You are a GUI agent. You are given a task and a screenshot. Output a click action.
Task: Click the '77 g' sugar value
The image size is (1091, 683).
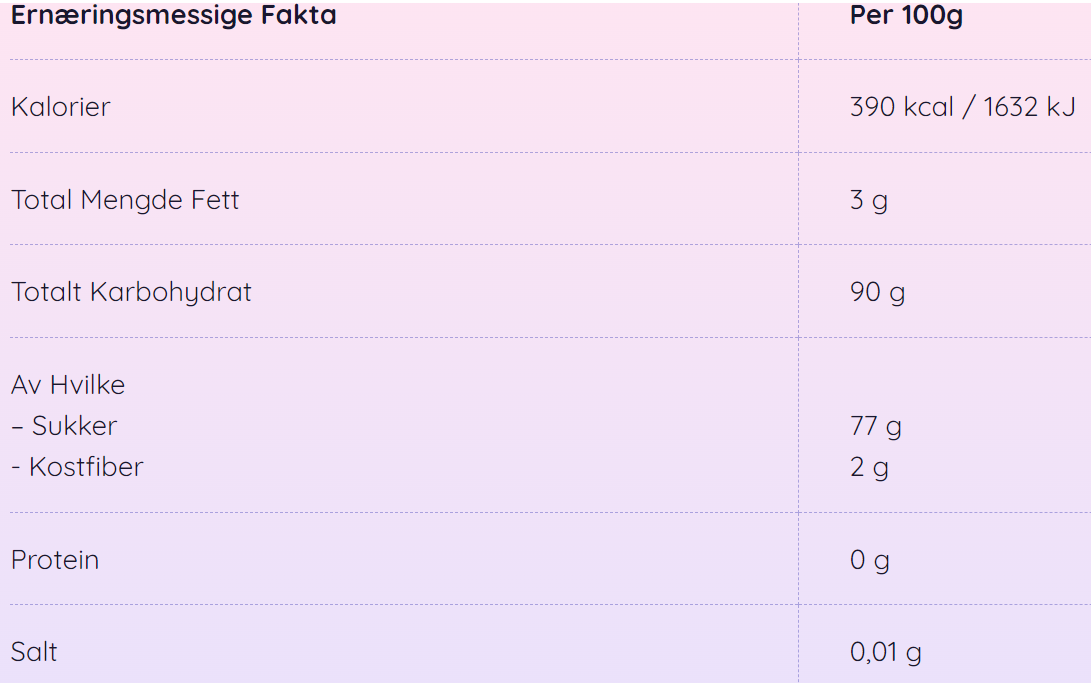click(x=875, y=426)
